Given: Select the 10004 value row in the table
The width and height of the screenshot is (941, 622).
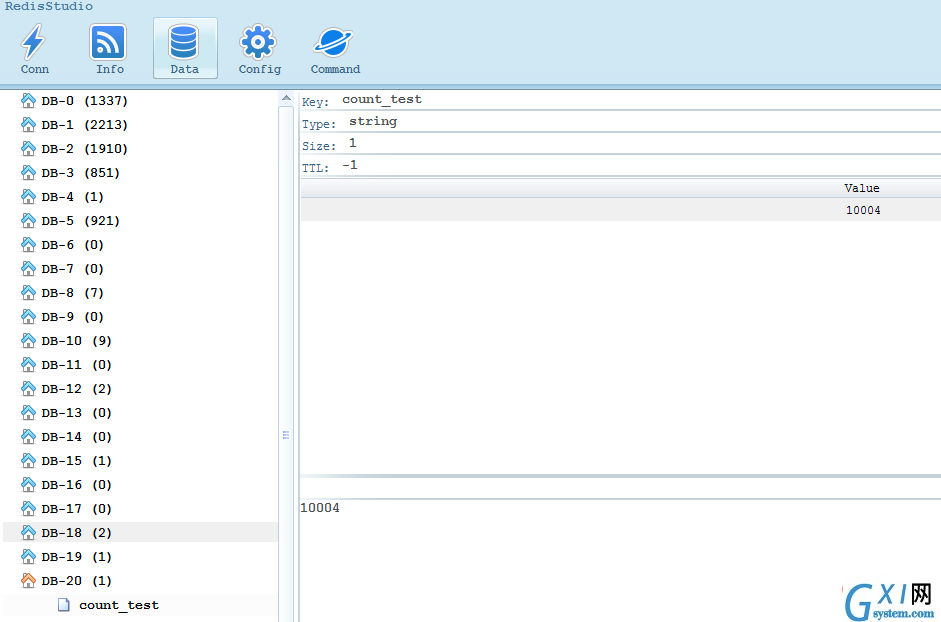Looking at the screenshot, I should [x=621, y=210].
